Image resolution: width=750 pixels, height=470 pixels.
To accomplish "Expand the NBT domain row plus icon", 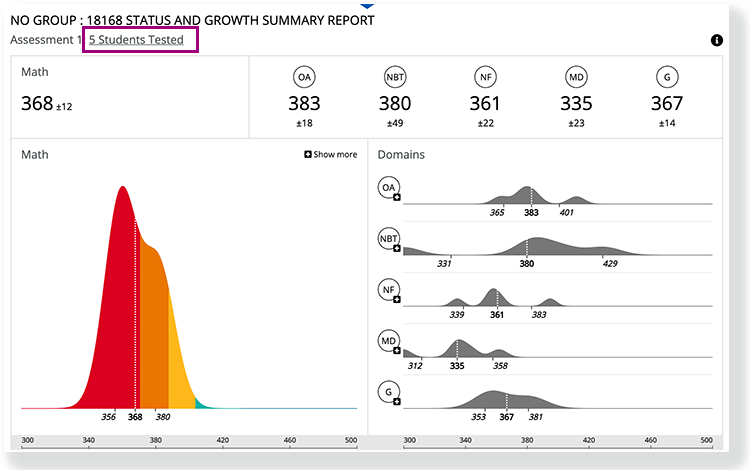I will coord(397,249).
